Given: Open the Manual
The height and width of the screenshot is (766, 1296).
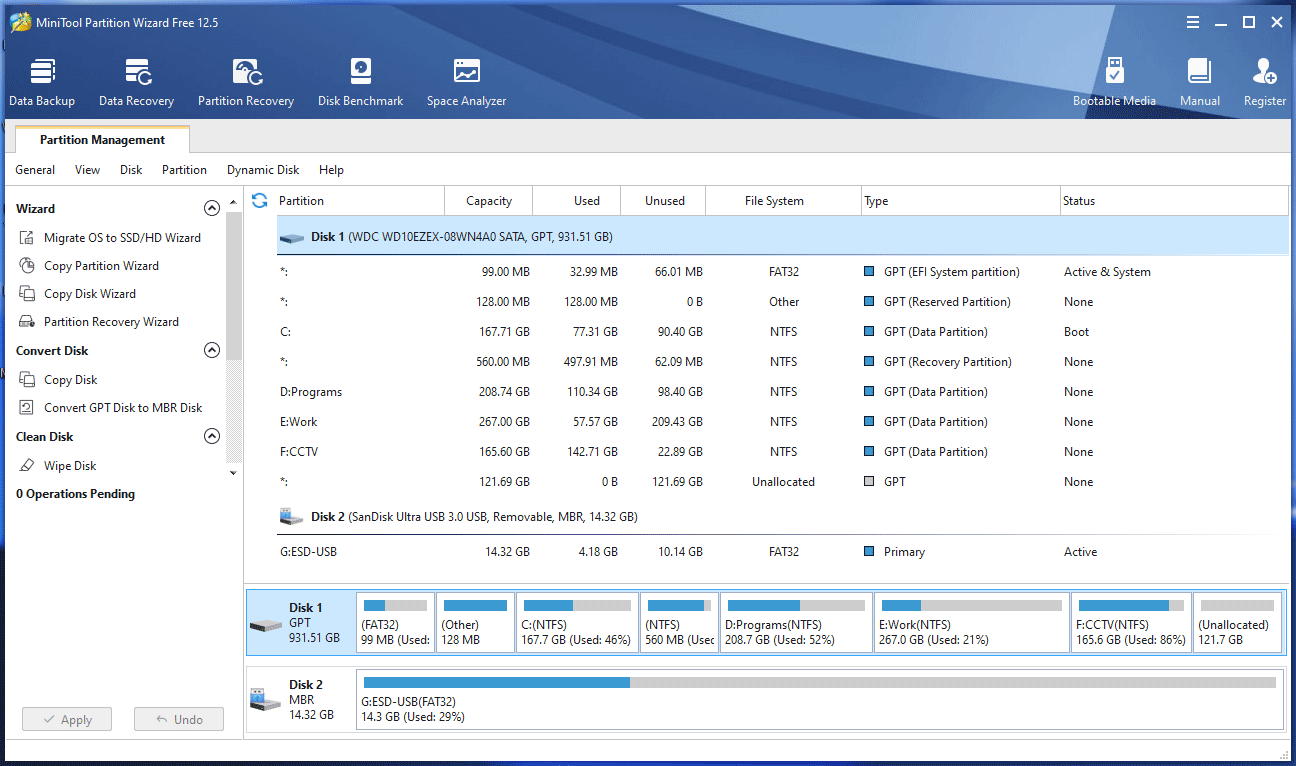Looking at the screenshot, I should coord(1199,83).
